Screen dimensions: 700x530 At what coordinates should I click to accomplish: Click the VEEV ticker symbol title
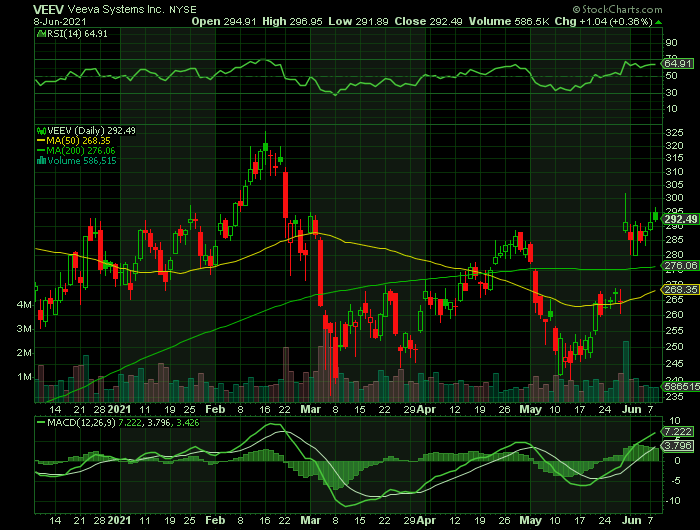(50, 8)
